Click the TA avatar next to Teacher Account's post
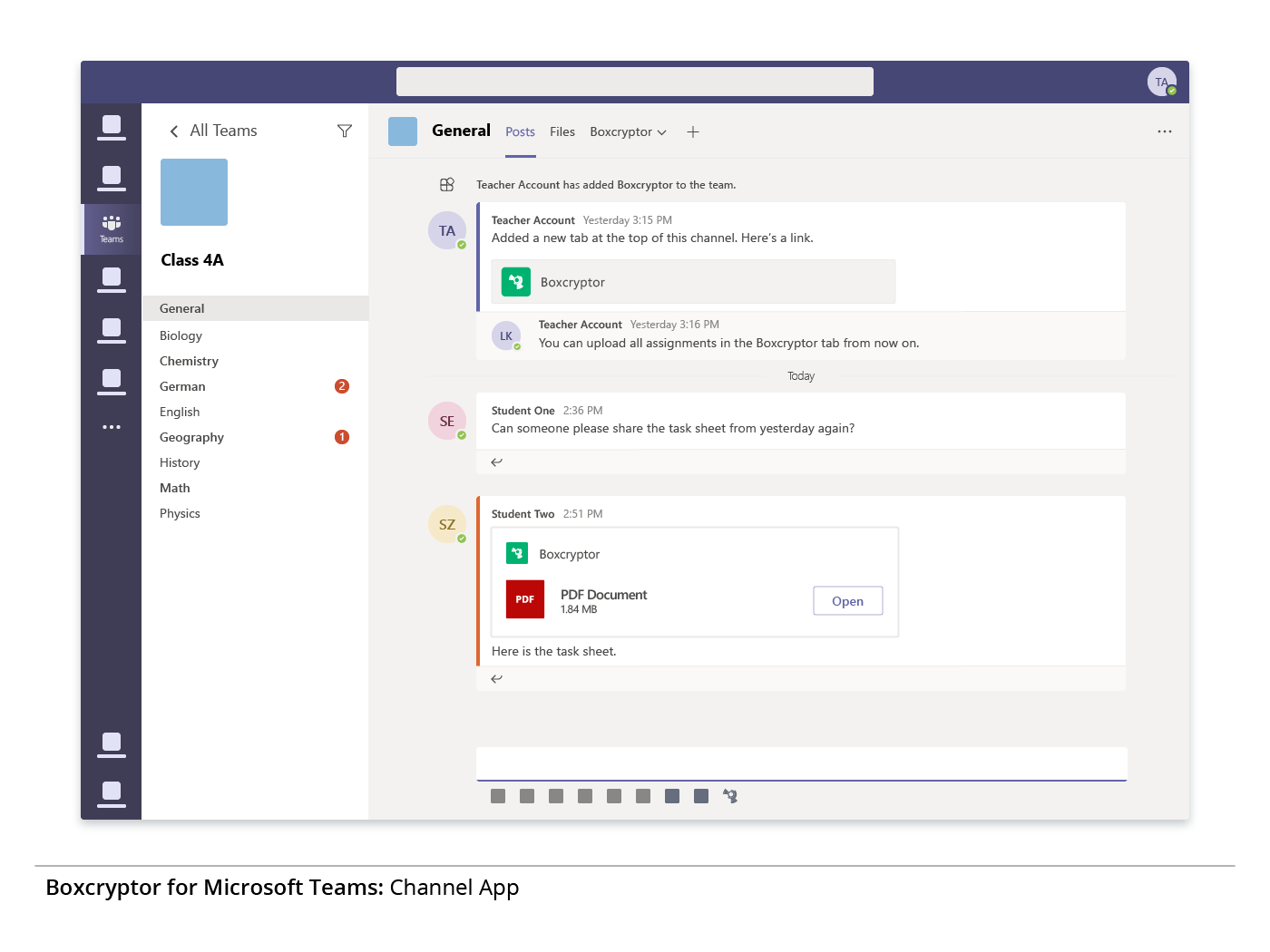The height and width of the screenshot is (952, 1270). (447, 230)
